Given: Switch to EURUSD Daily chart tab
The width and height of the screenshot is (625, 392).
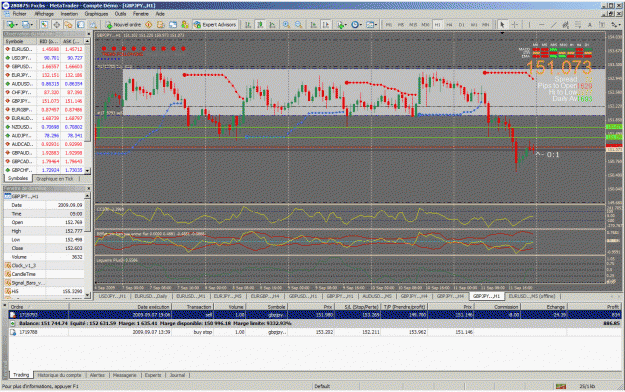Looking at the screenshot, I should (x=151, y=296).
